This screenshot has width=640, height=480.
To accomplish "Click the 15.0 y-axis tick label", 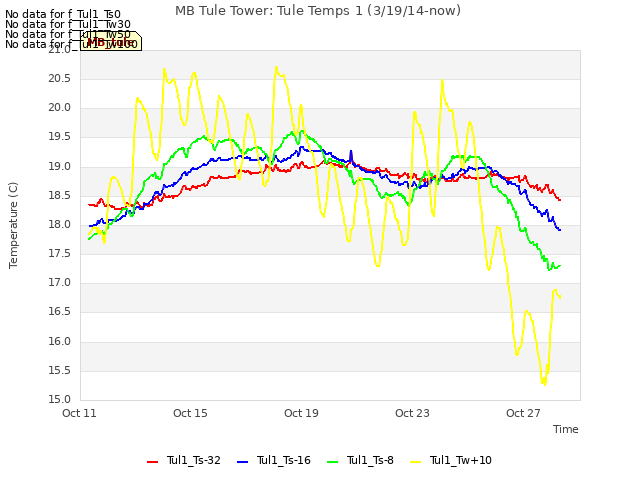I will pyautogui.click(x=60, y=400).
